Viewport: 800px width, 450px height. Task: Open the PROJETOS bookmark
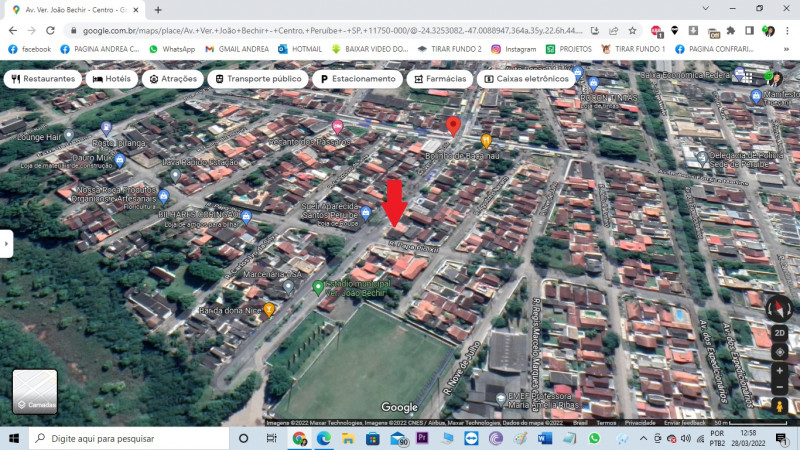[569, 49]
